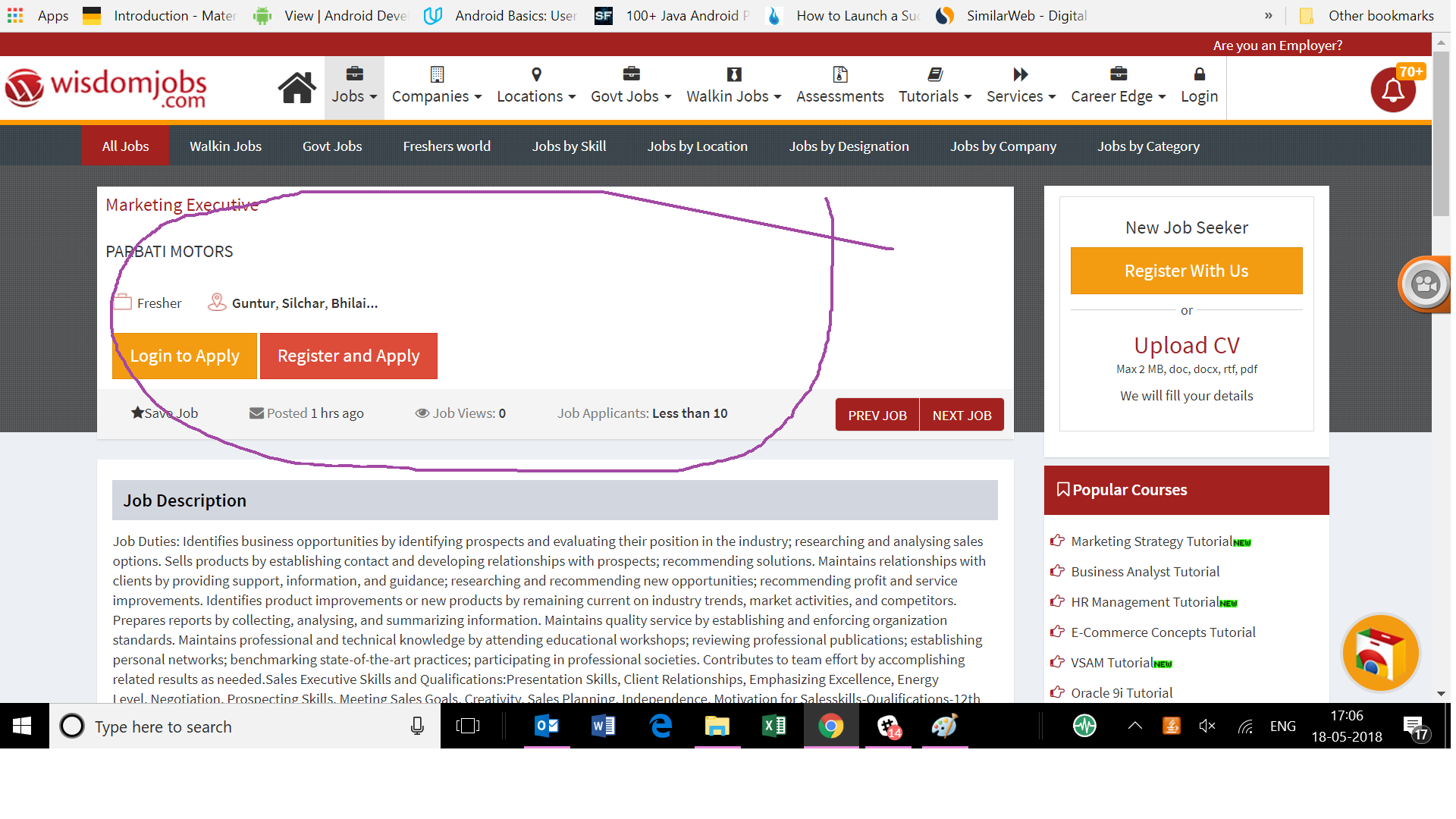Screen dimensions: 1456x819
Task: Click the Register and Apply button
Action: pos(349,356)
